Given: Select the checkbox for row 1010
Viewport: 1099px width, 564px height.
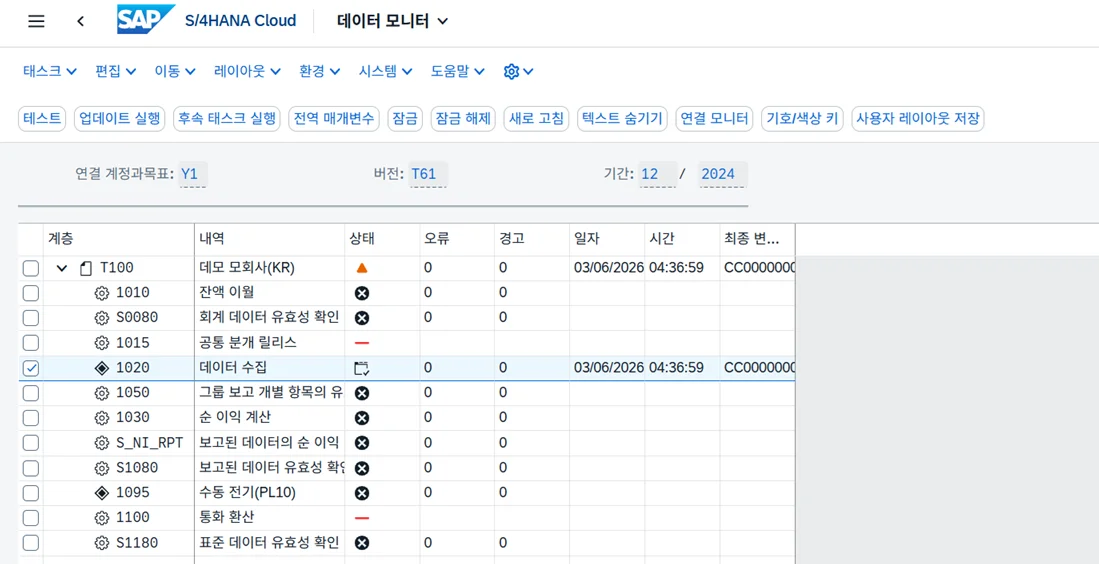Looking at the screenshot, I should [x=31, y=293].
